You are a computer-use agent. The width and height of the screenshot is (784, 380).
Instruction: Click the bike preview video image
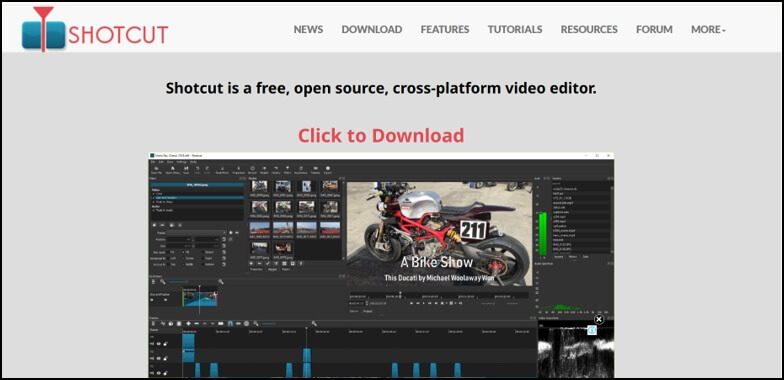click(440, 234)
